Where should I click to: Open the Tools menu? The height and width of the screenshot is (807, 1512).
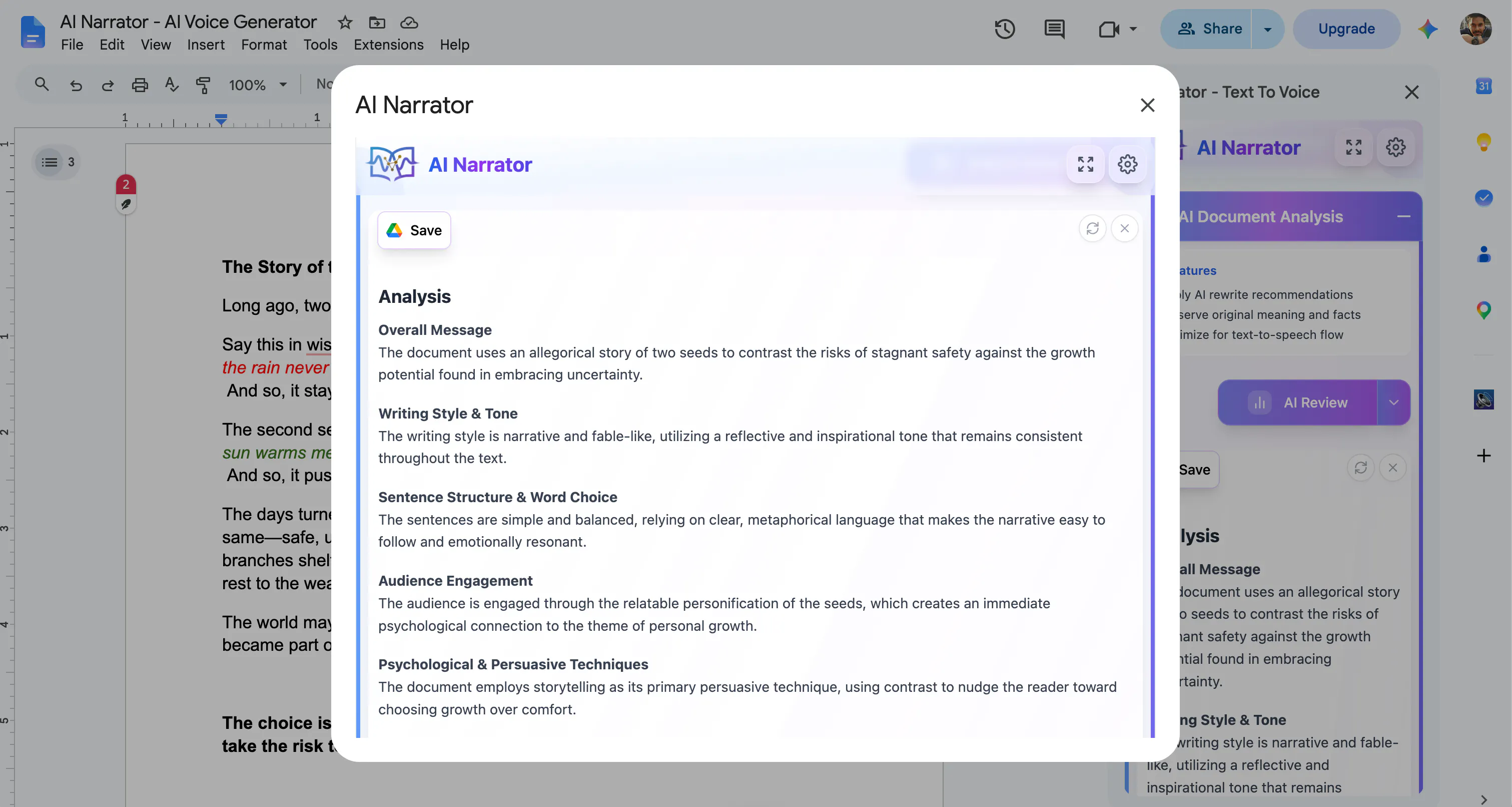pos(320,45)
